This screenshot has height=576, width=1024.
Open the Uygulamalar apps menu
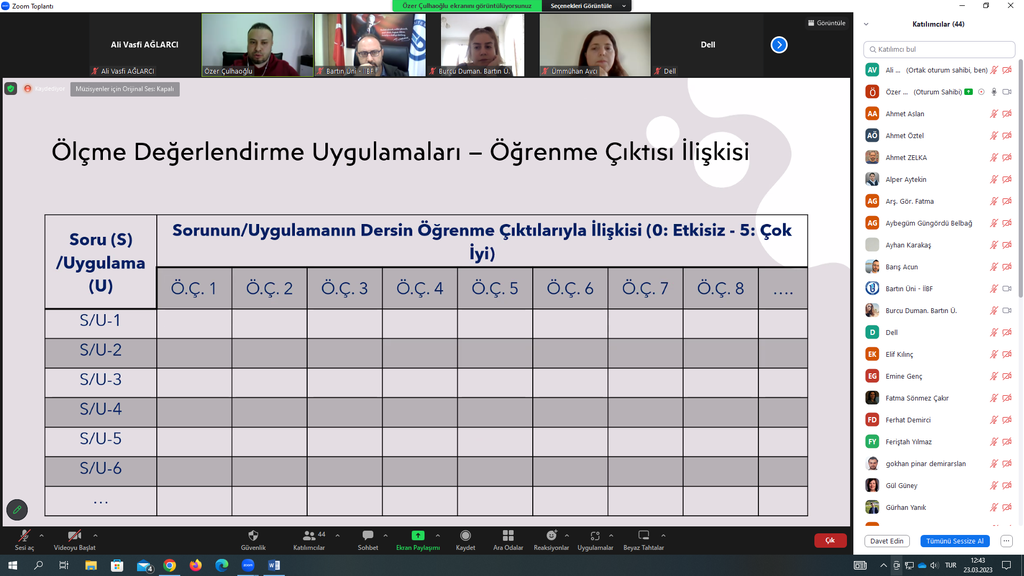(595, 536)
